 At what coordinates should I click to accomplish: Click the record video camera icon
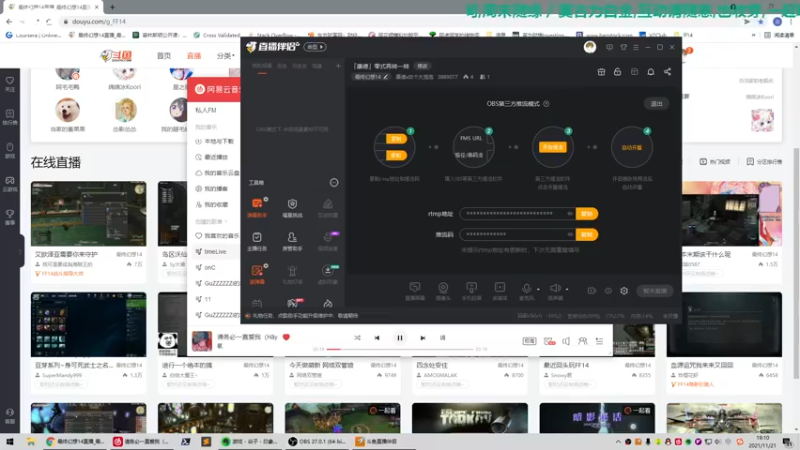591,291
